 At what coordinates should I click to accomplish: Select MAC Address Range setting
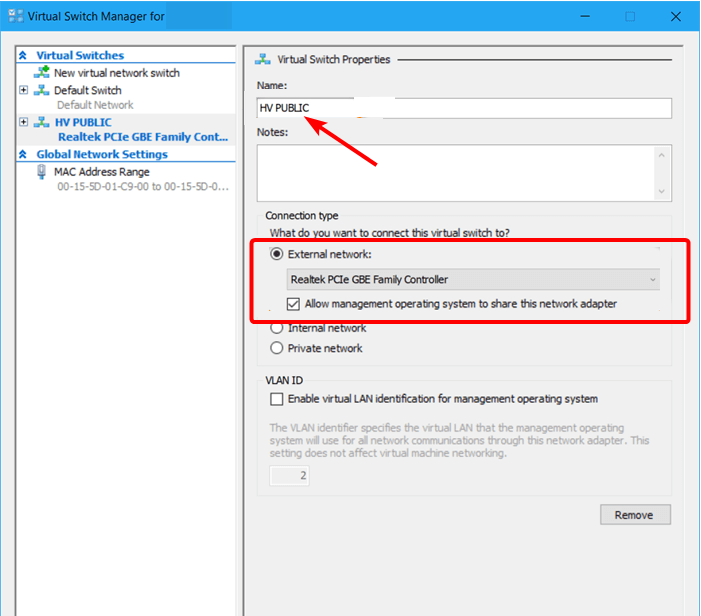tap(101, 172)
